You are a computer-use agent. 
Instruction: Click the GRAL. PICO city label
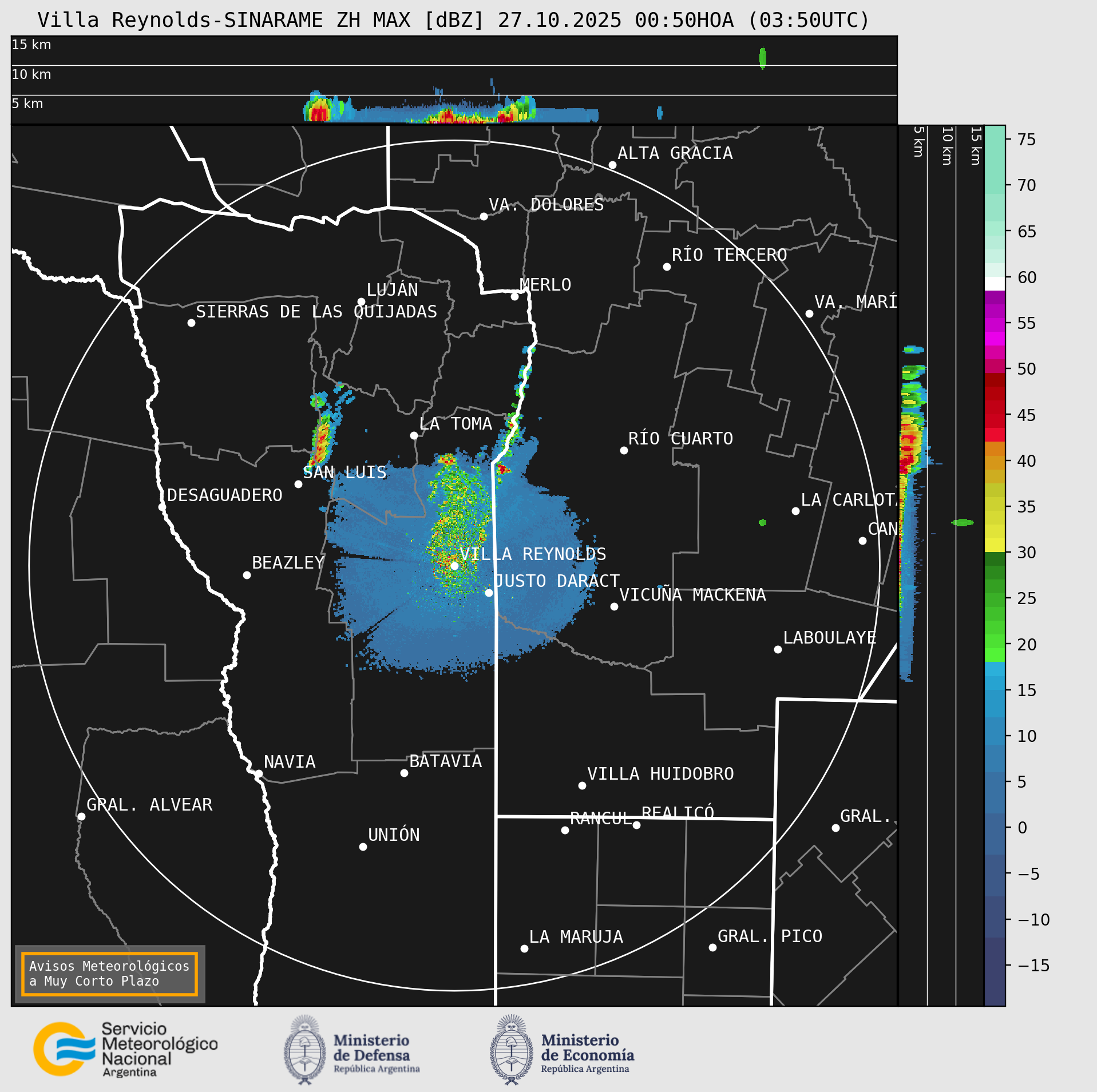pyautogui.click(x=770, y=936)
